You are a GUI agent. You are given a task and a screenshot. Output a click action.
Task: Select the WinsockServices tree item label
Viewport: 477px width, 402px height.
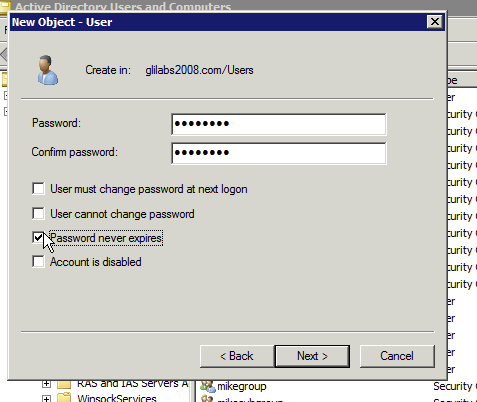pyautogui.click(x=117, y=398)
